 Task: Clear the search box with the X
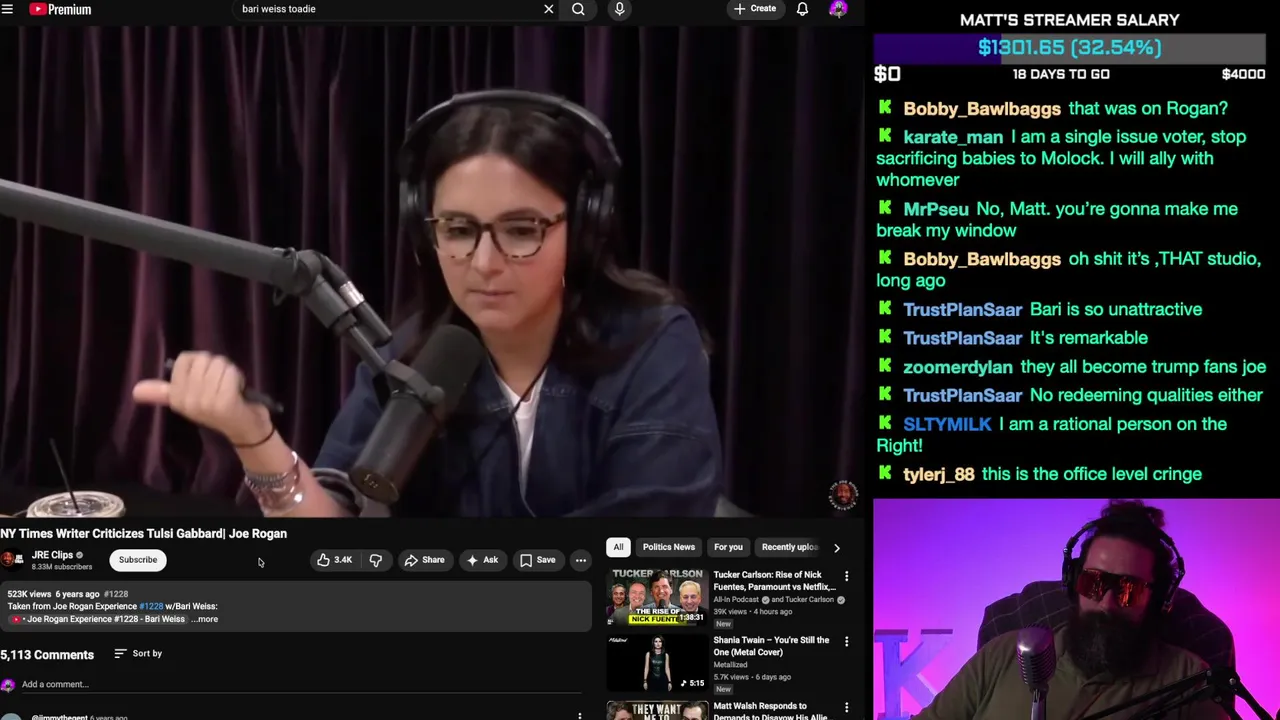pos(548,9)
